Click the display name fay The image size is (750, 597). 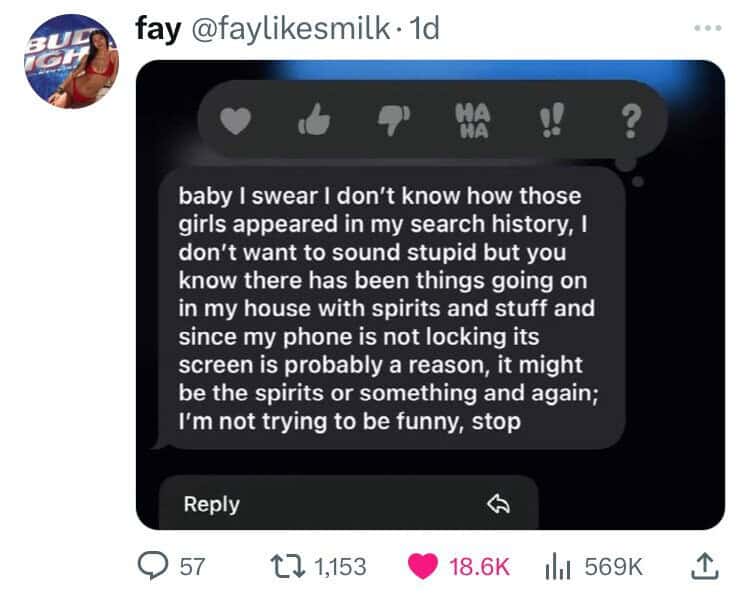[x=158, y=29]
